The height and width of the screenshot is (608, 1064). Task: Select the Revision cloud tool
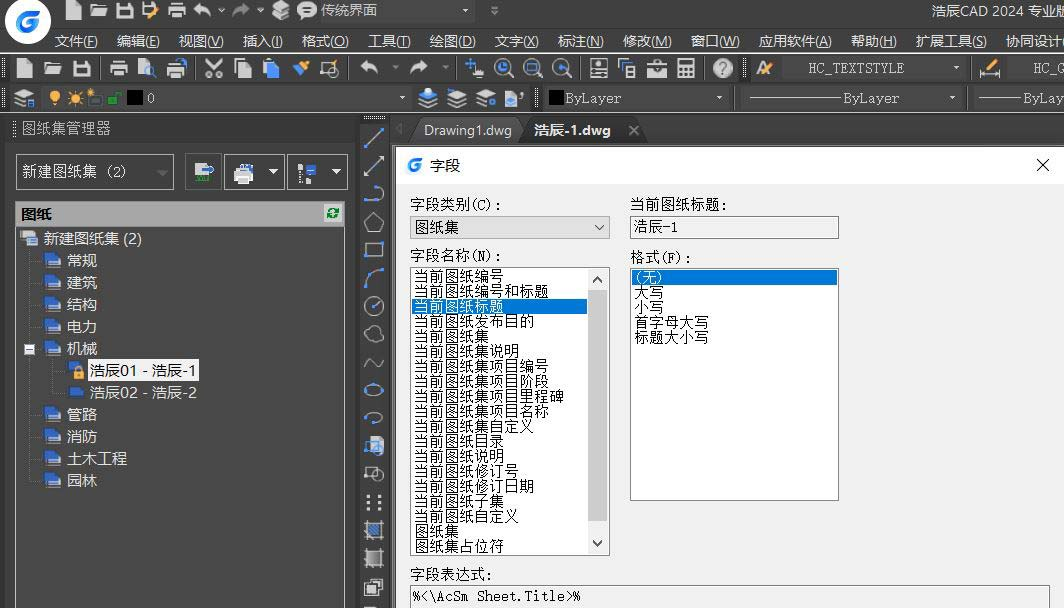[374, 334]
